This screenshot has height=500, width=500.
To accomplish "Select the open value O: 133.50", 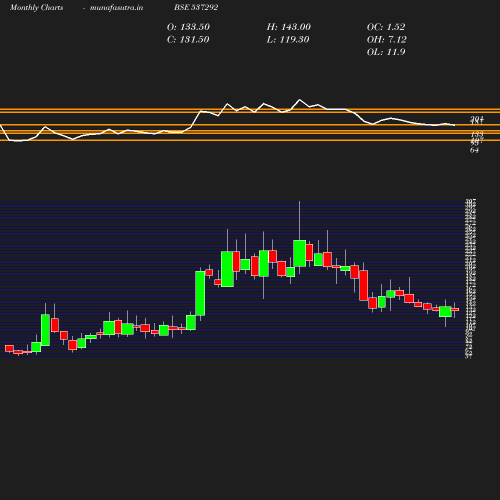I will click(188, 27).
